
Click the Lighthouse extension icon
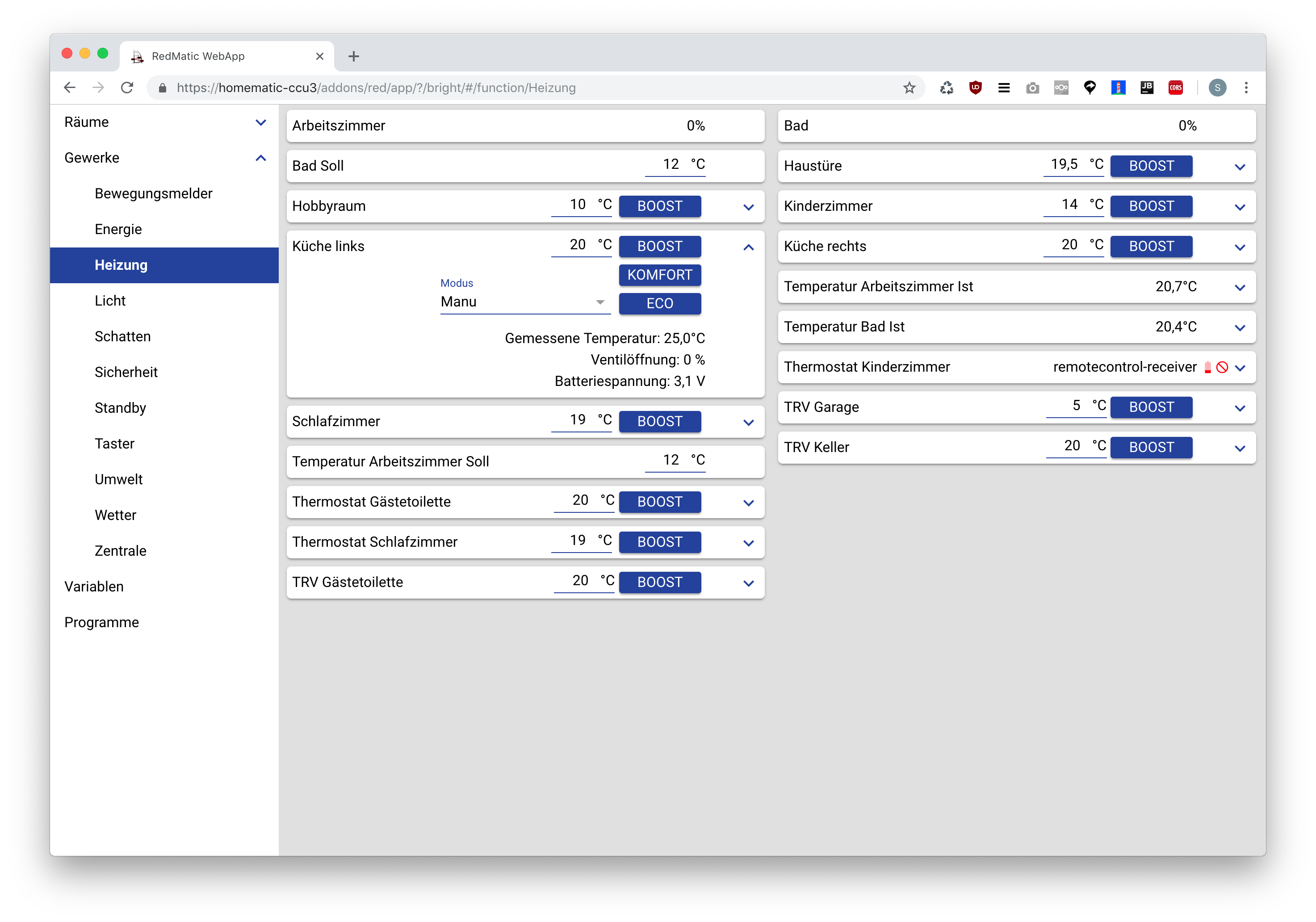(1118, 88)
